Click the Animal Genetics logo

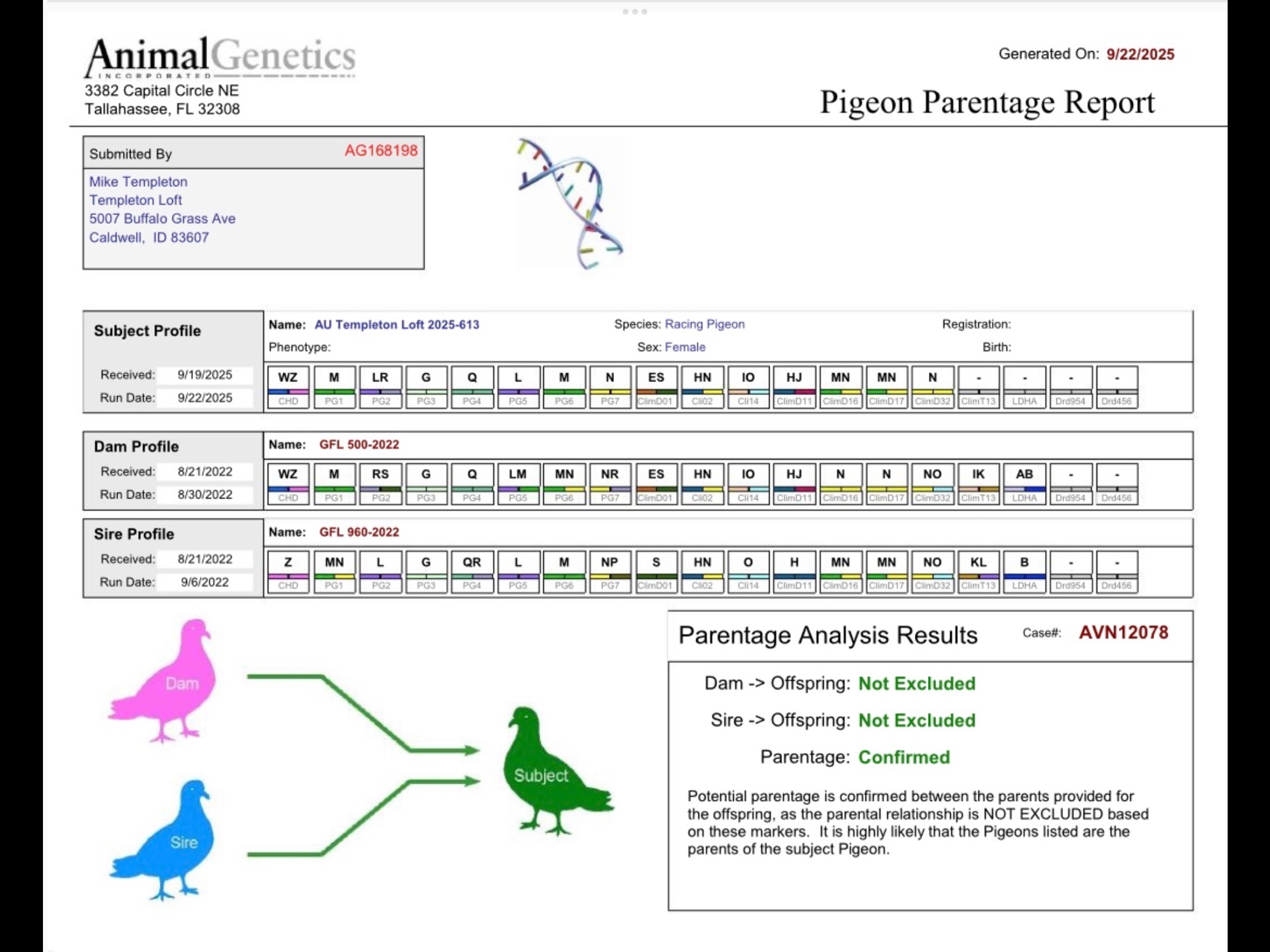tap(220, 57)
